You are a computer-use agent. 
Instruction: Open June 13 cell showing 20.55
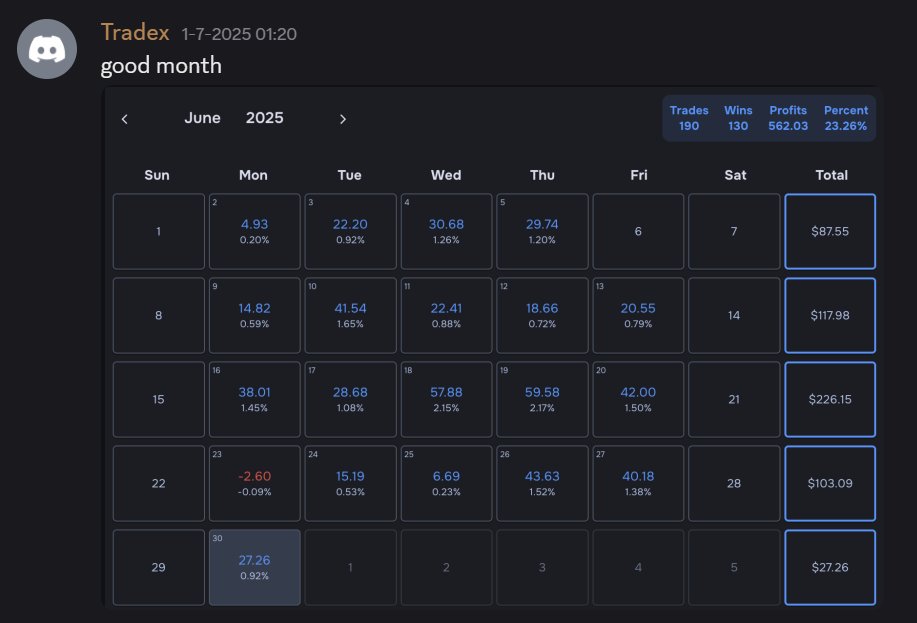coord(638,315)
